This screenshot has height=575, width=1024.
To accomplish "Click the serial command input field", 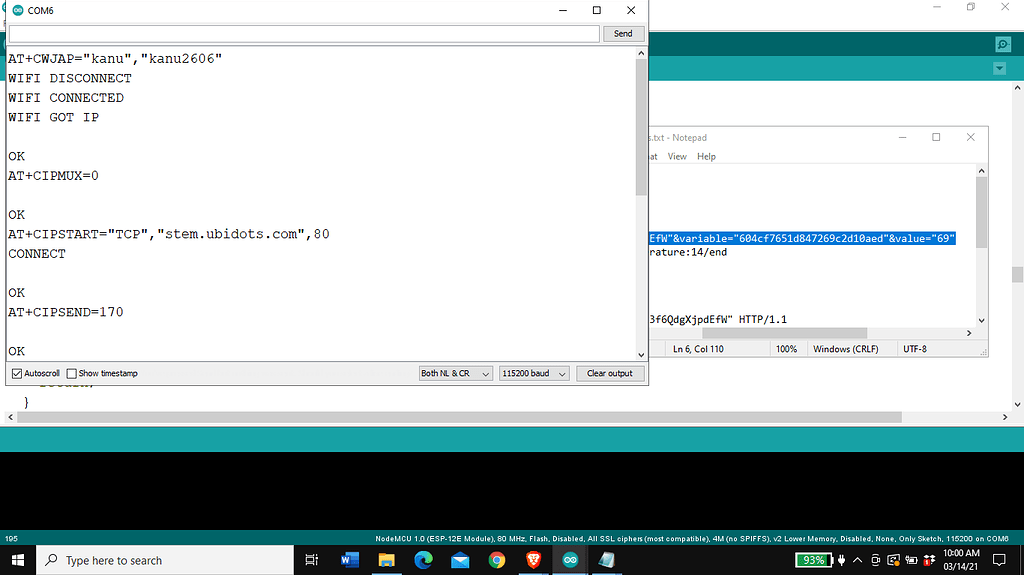I will point(304,33).
